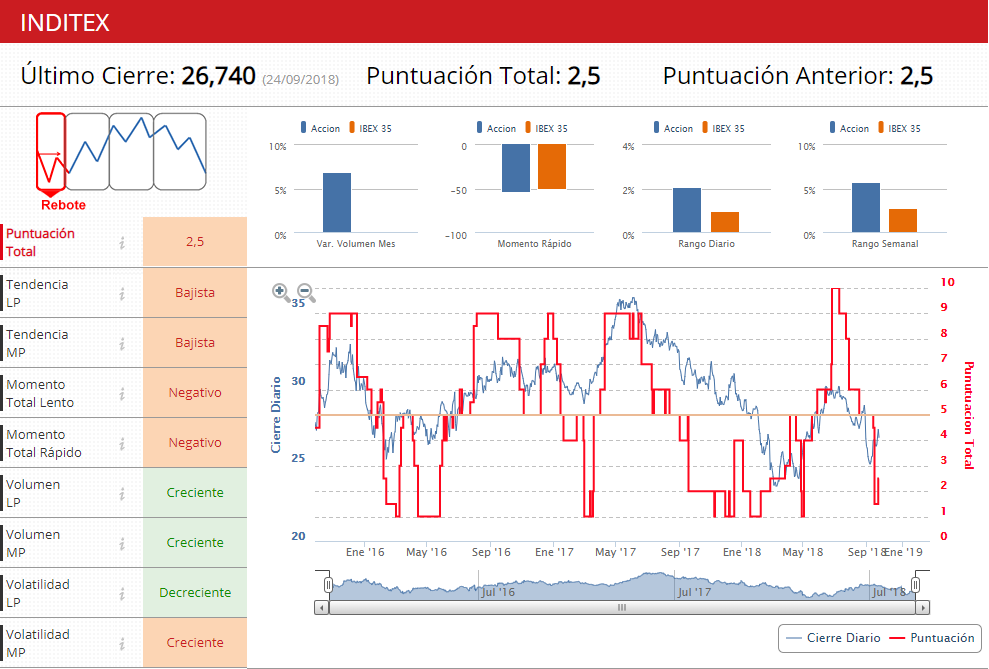The width and height of the screenshot is (989, 669).
Task: Toggle IBEX 35 in Rango Diario legend
Action: pyautogui.click(x=723, y=128)
